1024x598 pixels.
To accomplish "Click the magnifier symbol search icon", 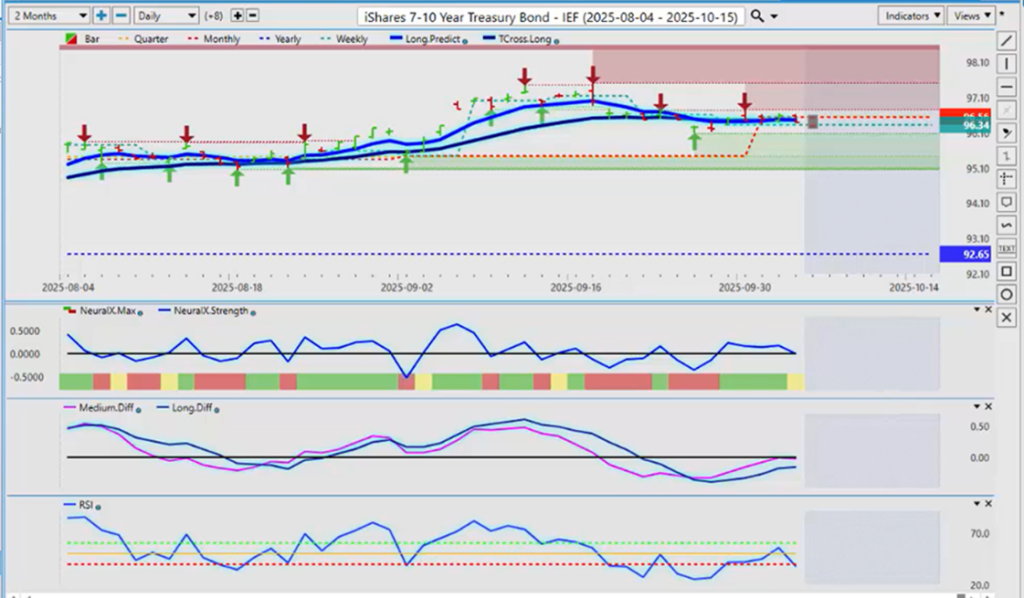I will [758, 16].
